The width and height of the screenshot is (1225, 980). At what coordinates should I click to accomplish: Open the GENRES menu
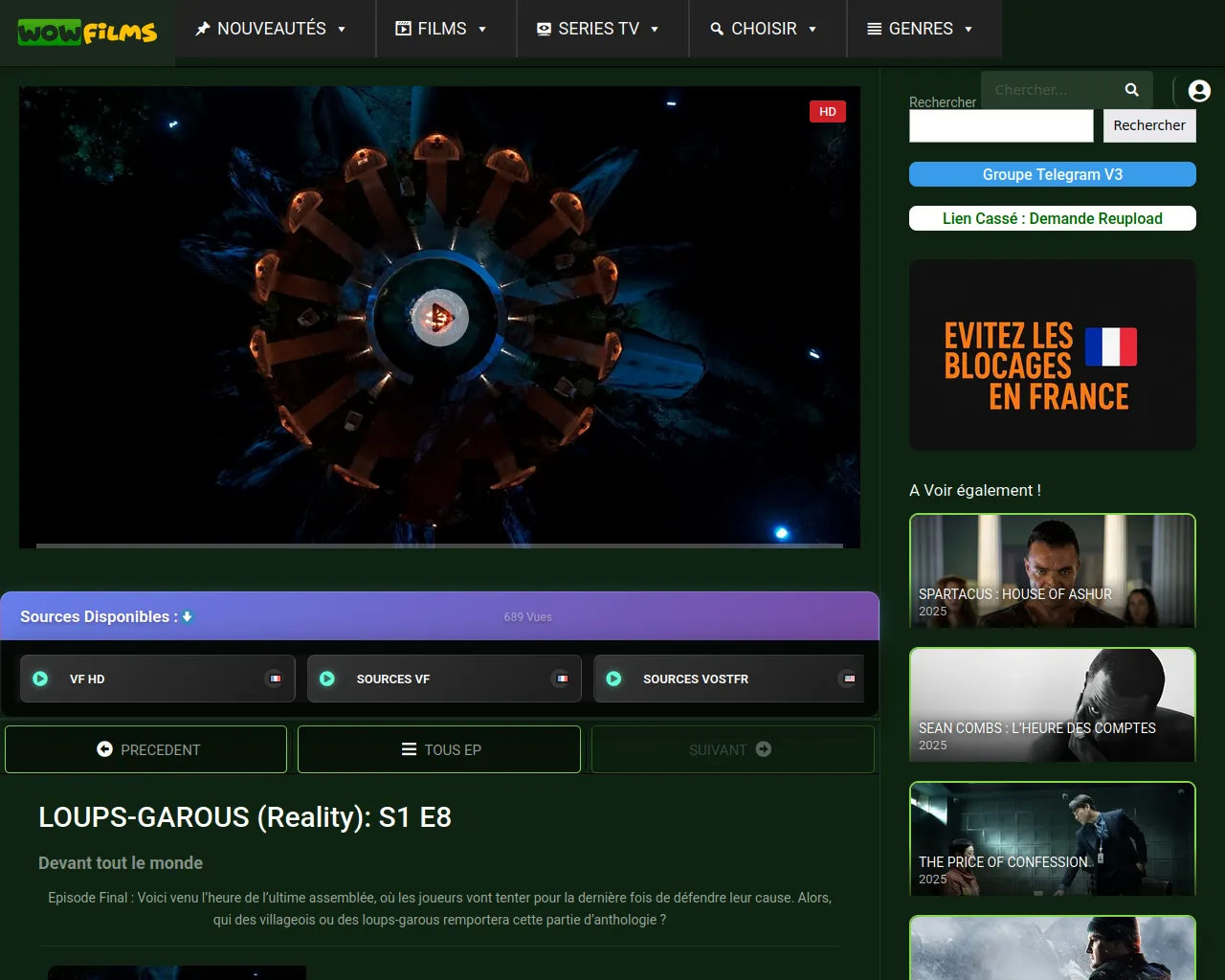[924, 29]
